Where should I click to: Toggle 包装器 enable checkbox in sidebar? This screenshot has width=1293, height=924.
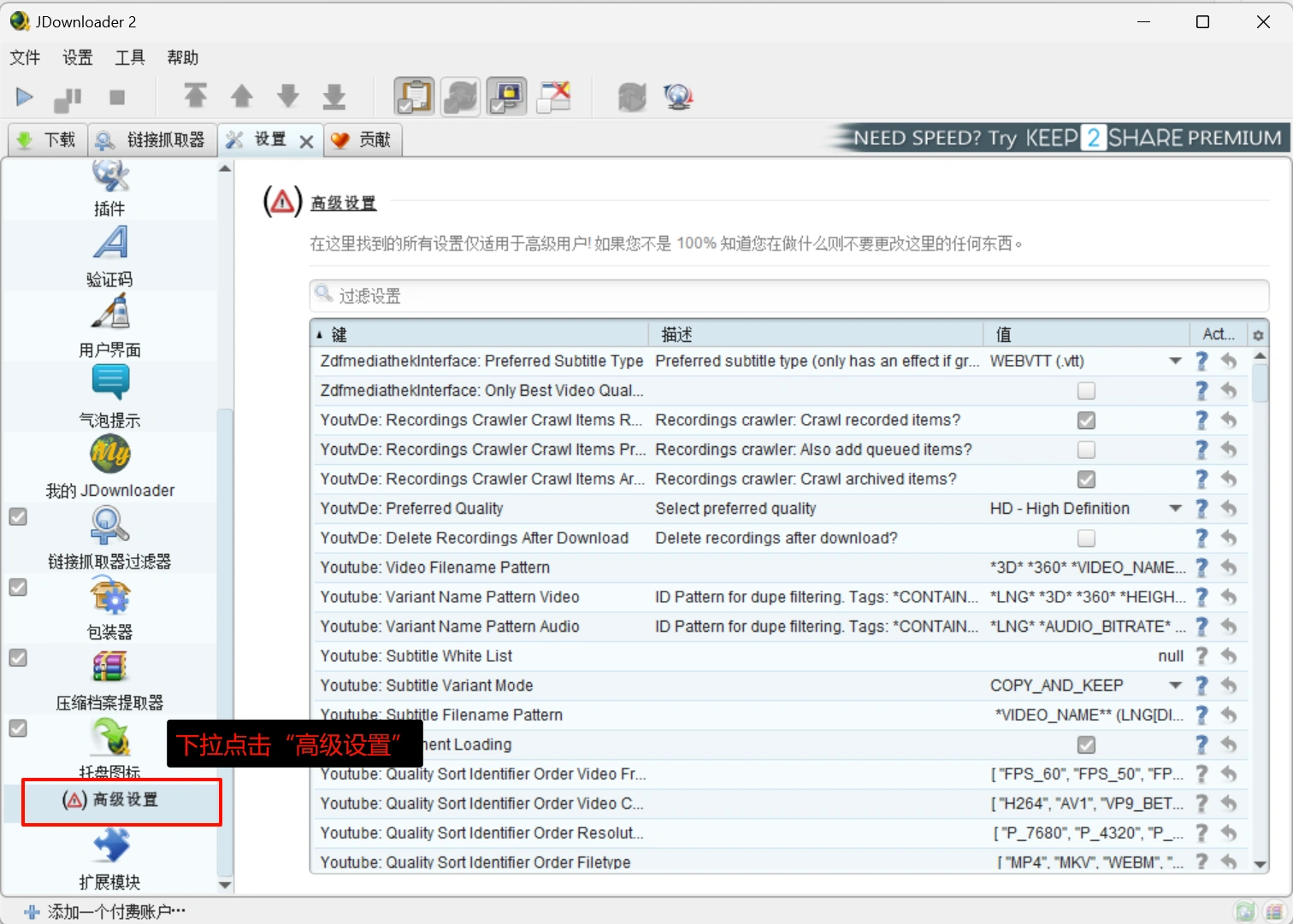click(x=18, y=587)
